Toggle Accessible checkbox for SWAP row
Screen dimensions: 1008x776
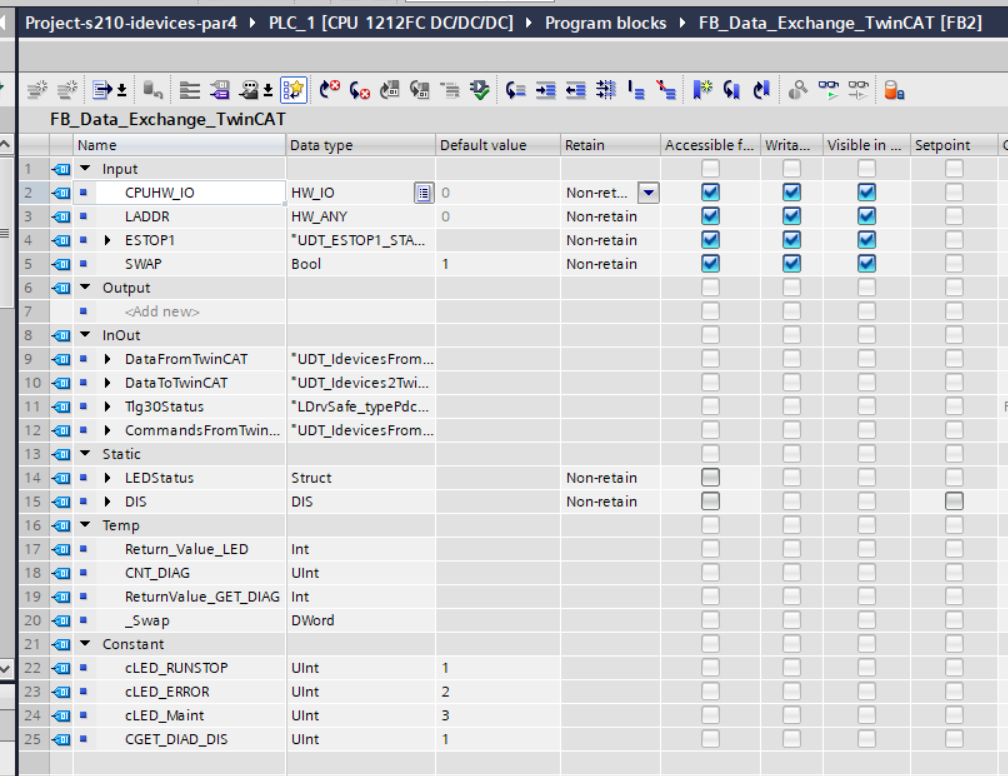[710, 264]
